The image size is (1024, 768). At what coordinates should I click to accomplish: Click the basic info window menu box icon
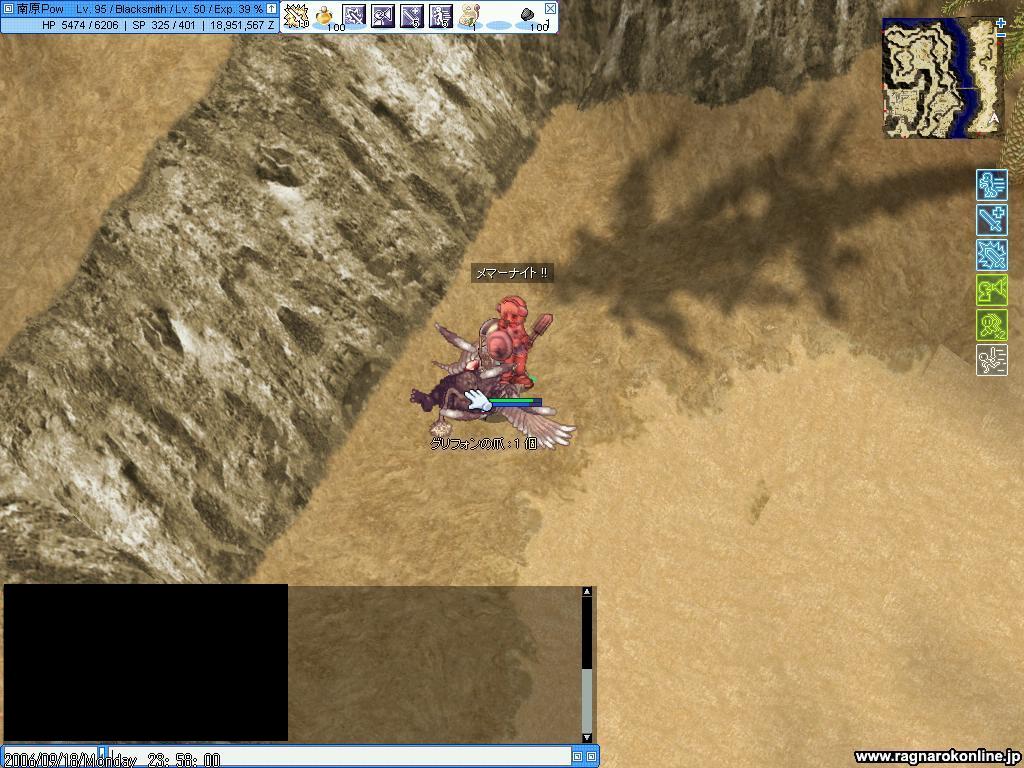click(8, 9)
